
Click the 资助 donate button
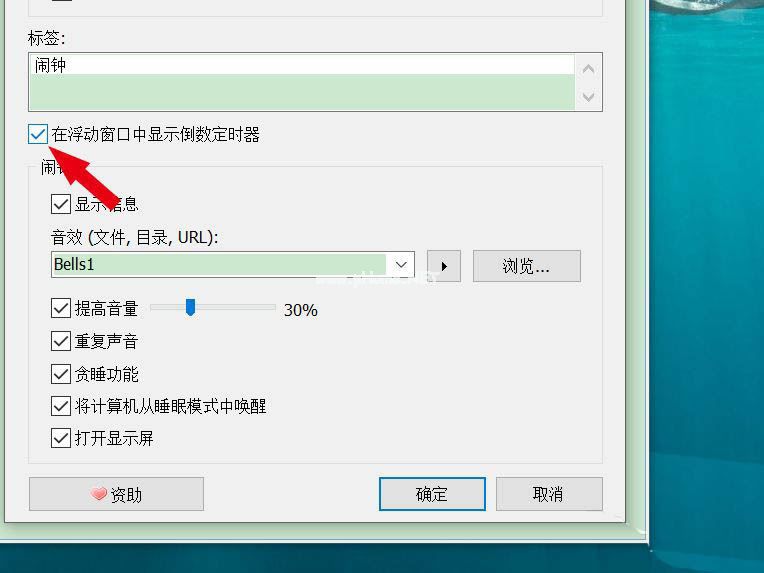pyautogui.click(x=116, y=494)
